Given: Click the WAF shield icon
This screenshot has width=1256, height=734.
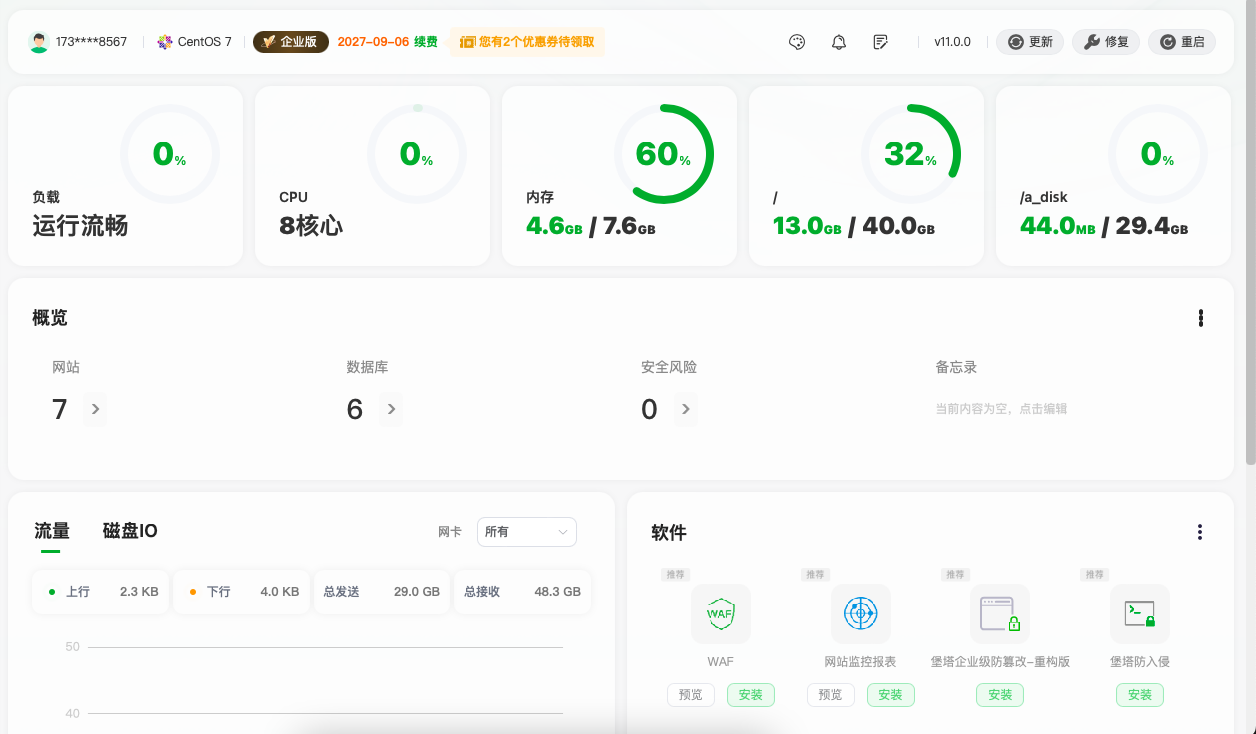Looking at the screenshot, I should [720, 613].
